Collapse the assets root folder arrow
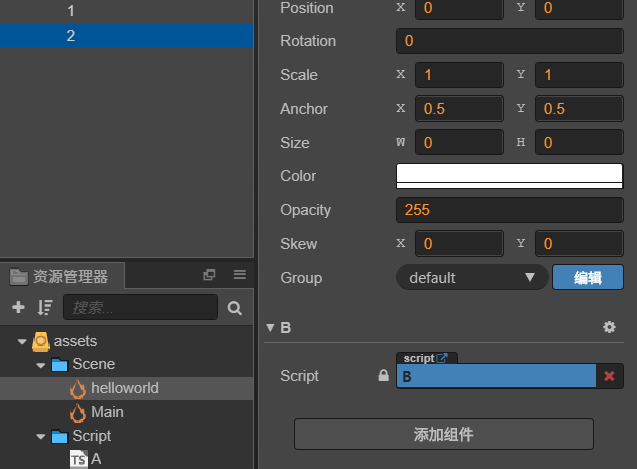Image resolution: width=637 pixels, height=469 pixels. pyautogui.click(x=22, y=341)
